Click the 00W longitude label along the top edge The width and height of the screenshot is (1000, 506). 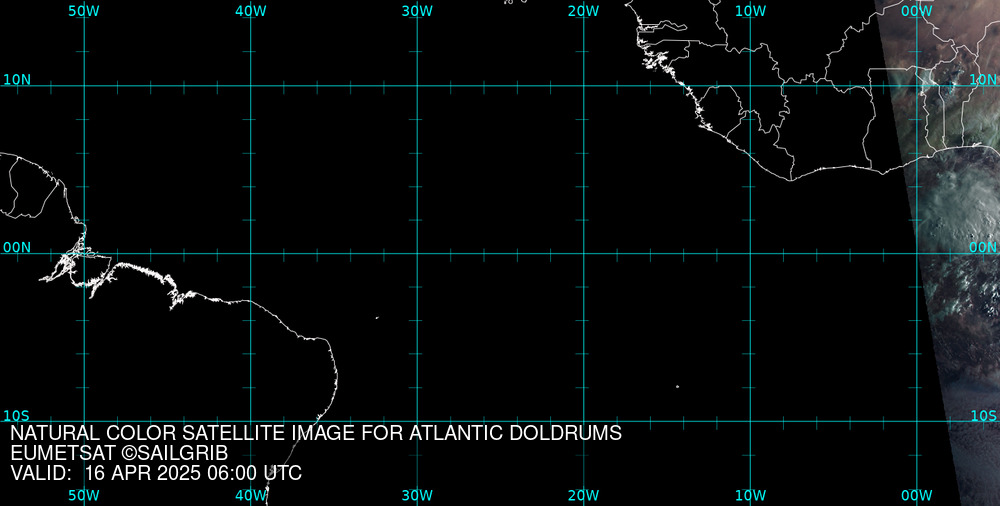[x=917, y=11]
